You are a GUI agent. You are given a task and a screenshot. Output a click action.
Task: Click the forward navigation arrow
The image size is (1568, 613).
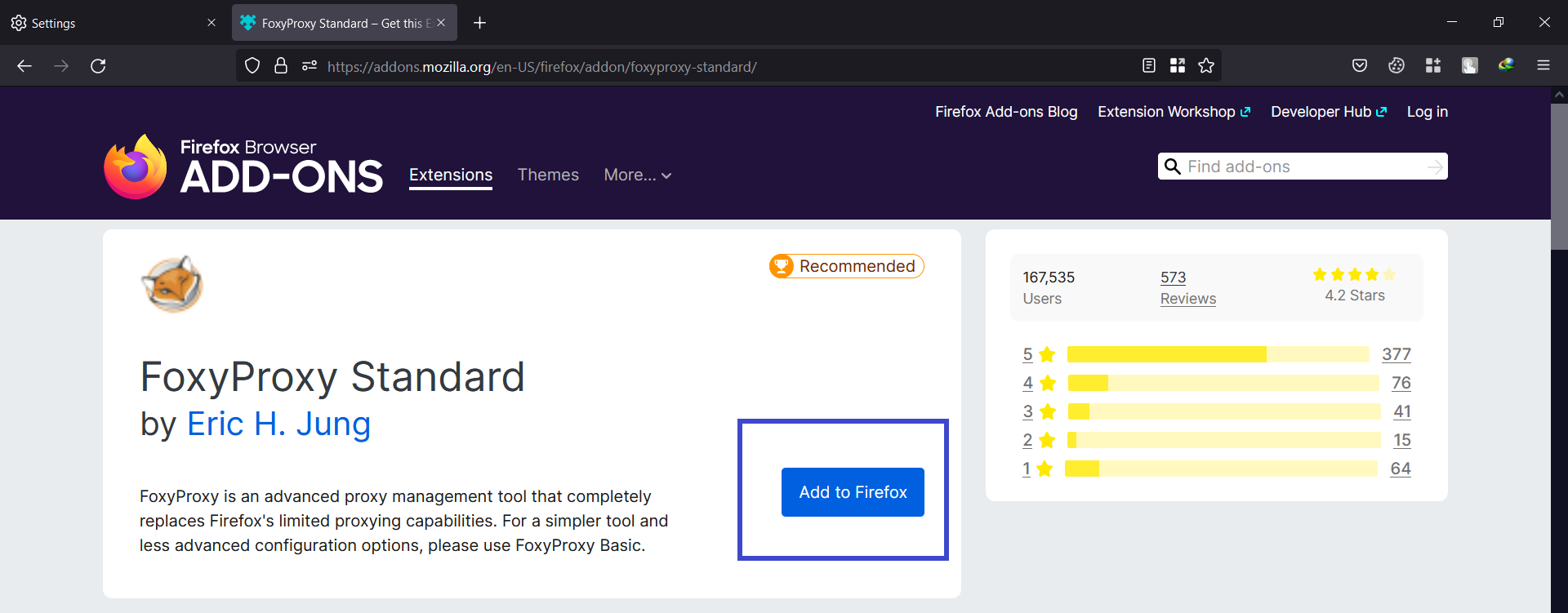tap(61, 66)
